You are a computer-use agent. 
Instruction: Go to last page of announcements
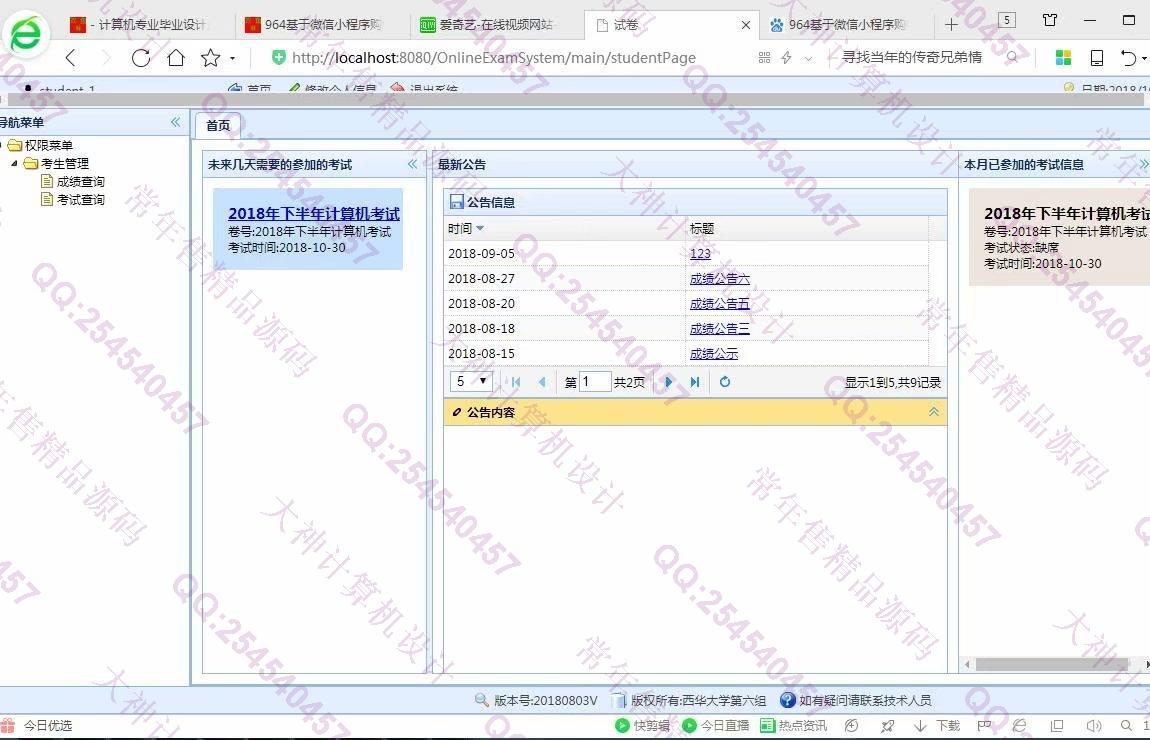(x=695, y=381)
